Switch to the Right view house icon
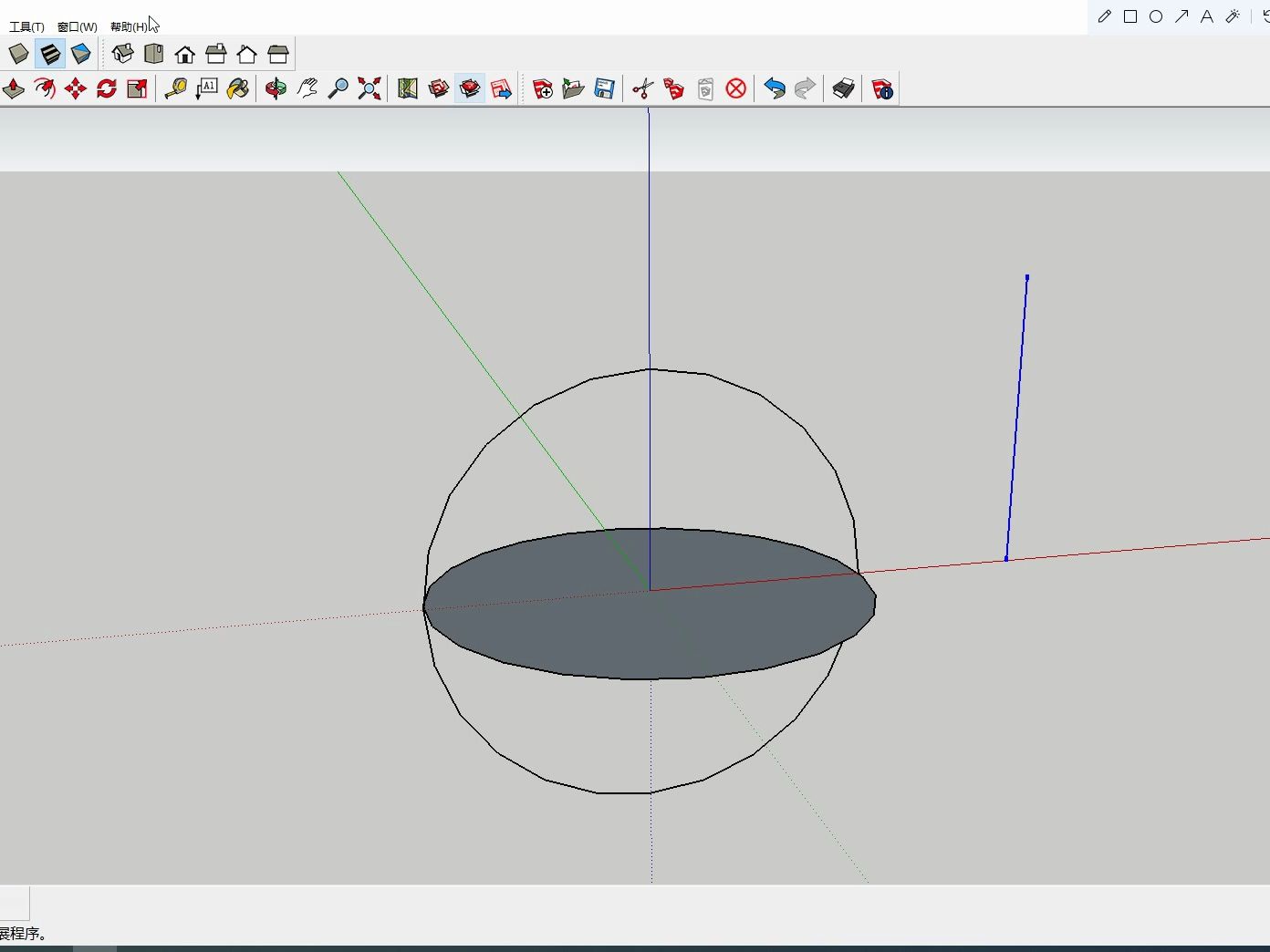1270x952 pixels. pyautogui.click(x=216, y=54)
